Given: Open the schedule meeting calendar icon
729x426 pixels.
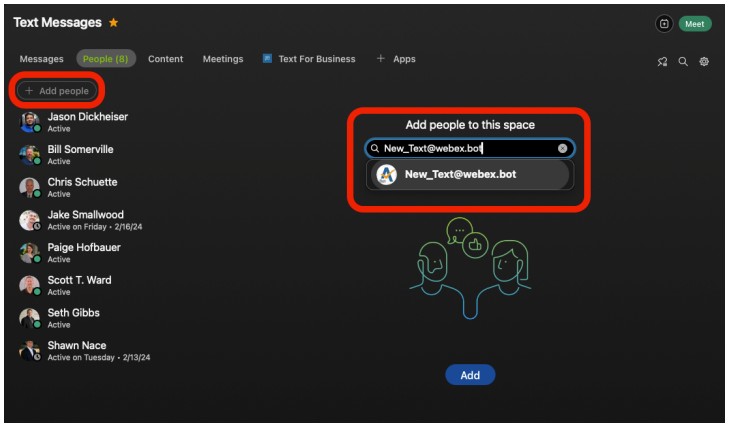Looking at the screenshot, I should click(664, 24).
